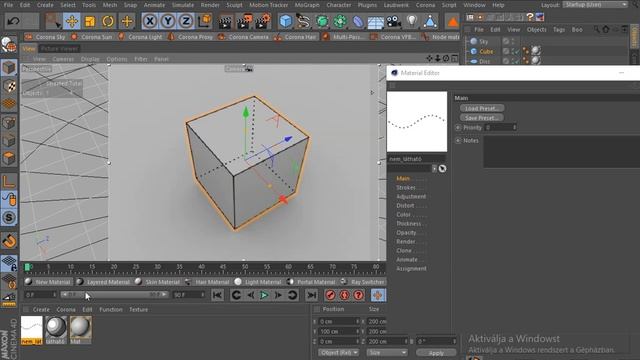Click the Render View clapperboard icon
Viewport: 640px width, 360px height.
tap(225, 21)
